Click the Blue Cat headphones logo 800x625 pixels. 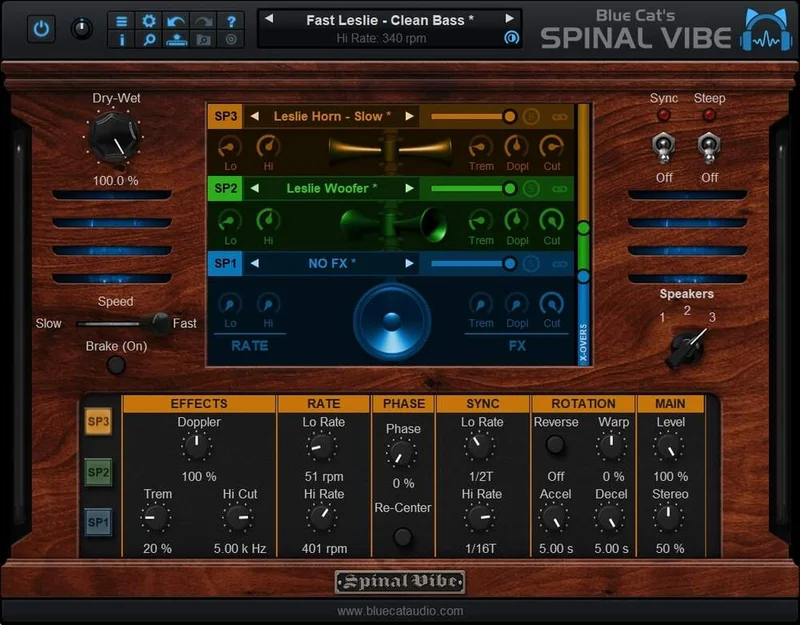[x=766, y=30]
